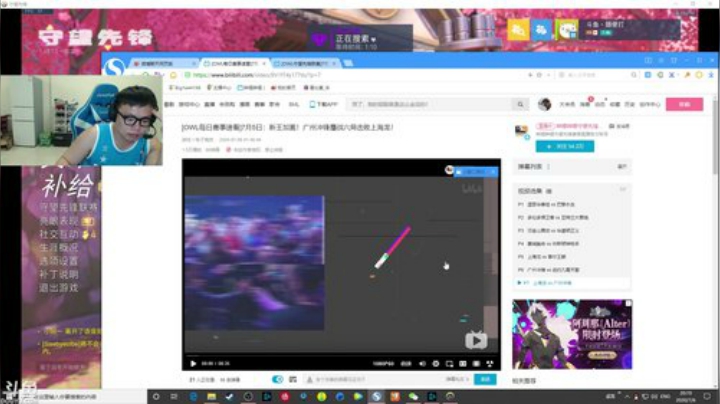This screenshot has height=404, width=720.
Task: Open 社交互动 in Overwatch menu
Action: pyautogui.click(x=59, y=234)
